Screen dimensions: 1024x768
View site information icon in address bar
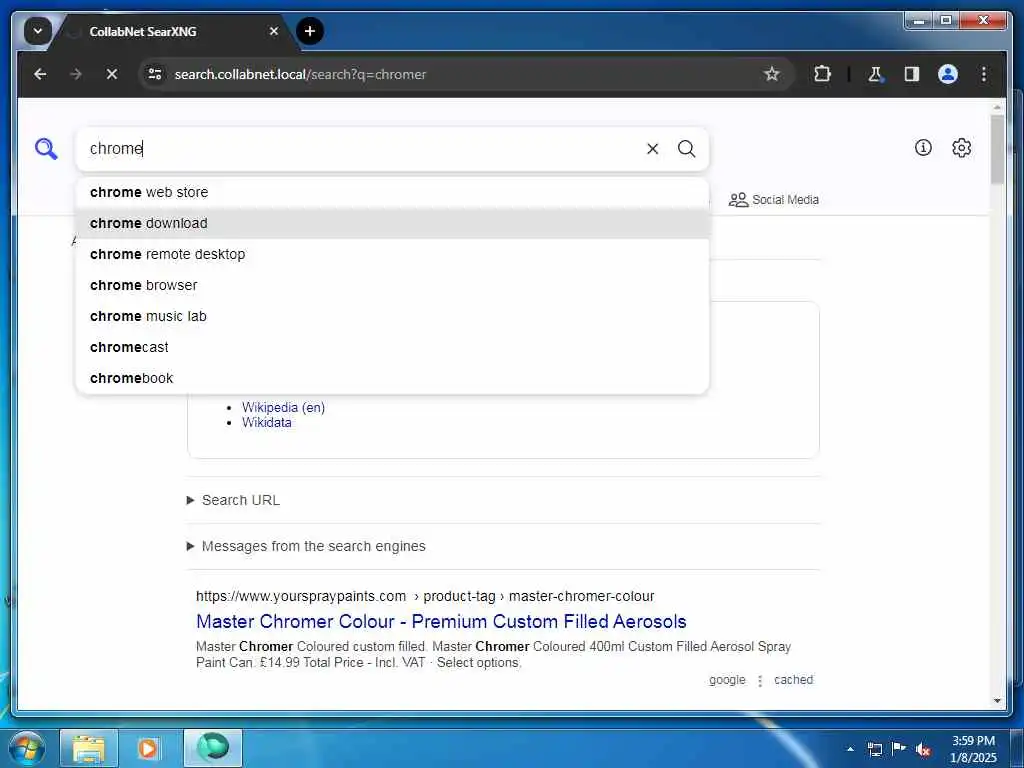155,74
